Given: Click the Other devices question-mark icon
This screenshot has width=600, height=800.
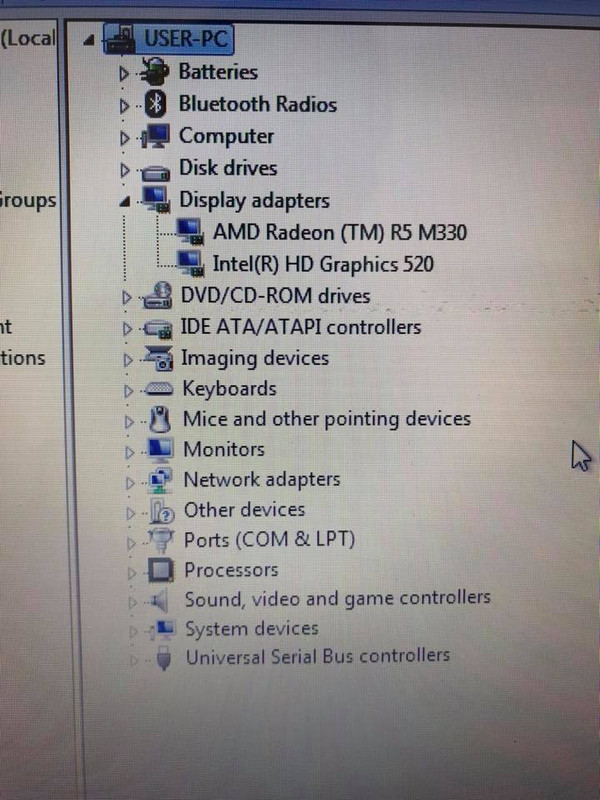Looking at the screenshot, I should 162,511.
